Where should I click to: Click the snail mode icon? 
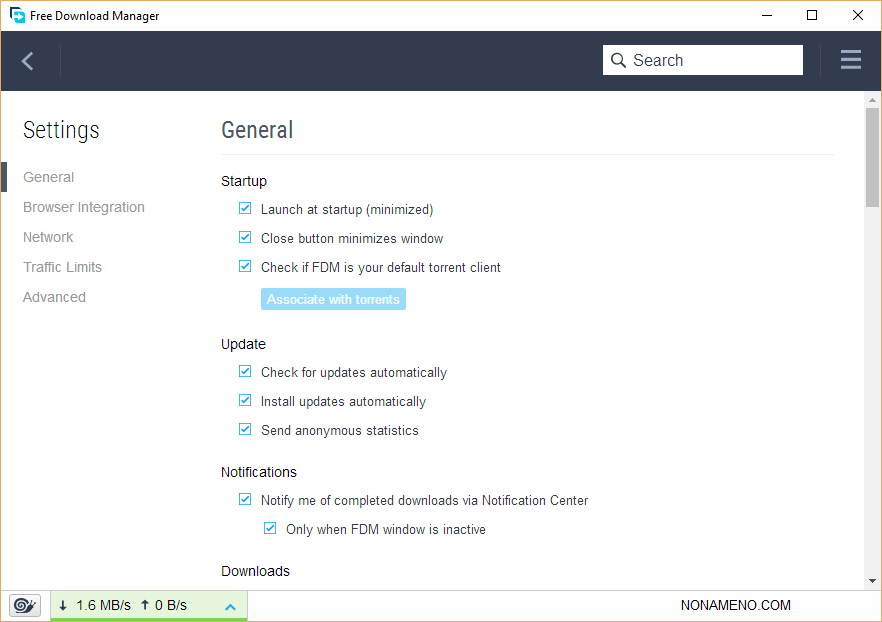point(25,605)
